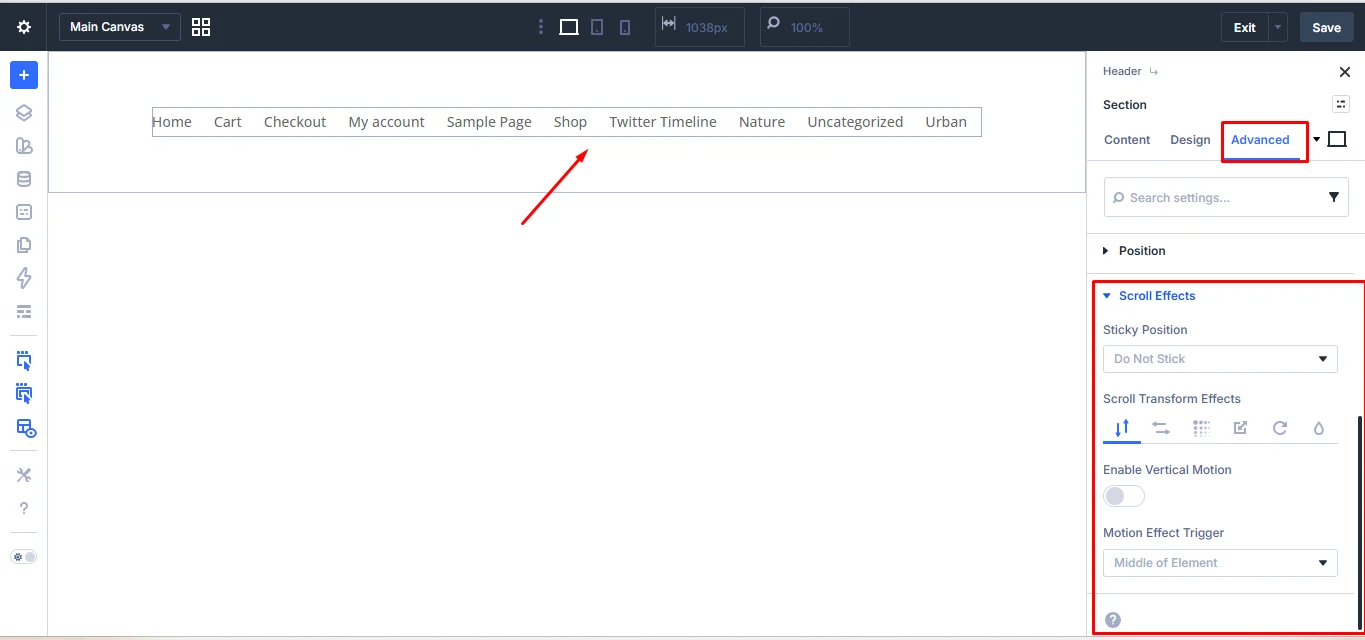Click the Uncategorized menu link
Image resolution: width=1365 pixels, height=640 pixels.
pos(855,122)
